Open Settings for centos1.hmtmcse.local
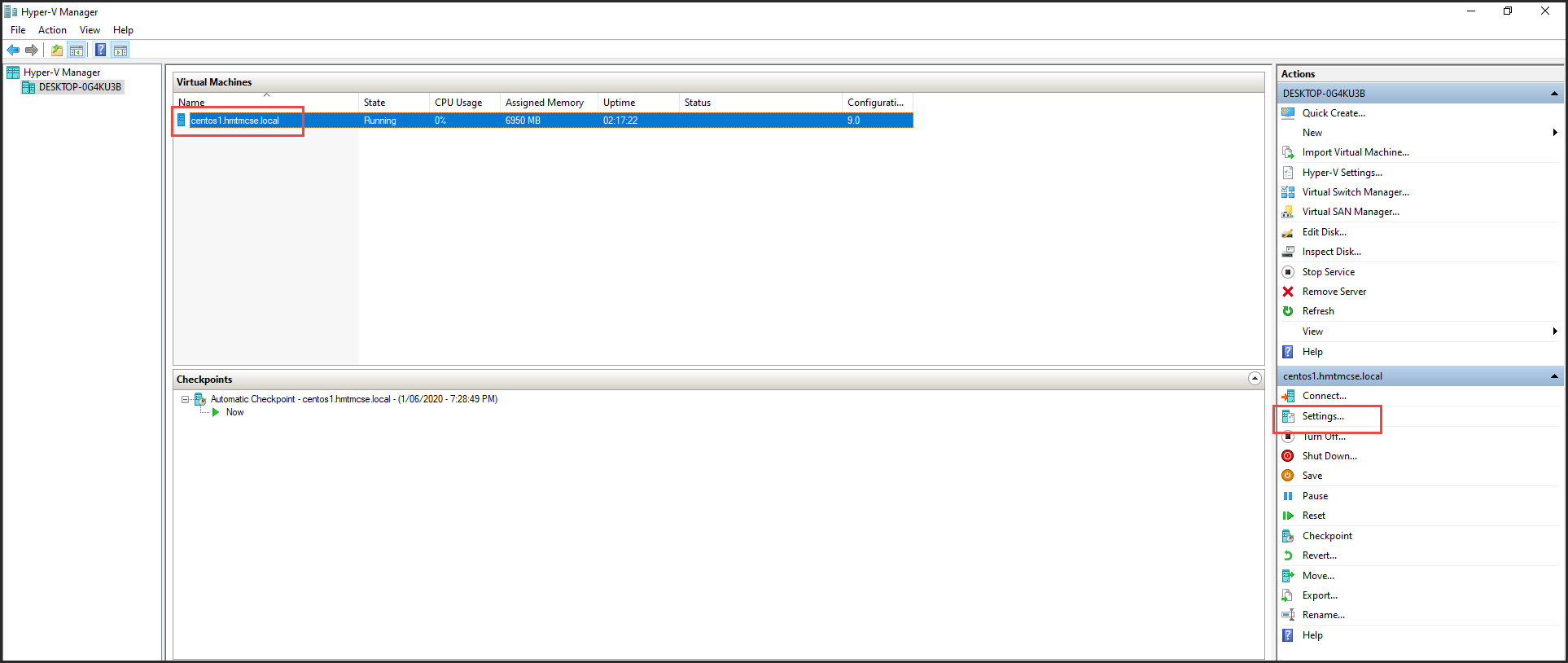 tap(1323, 416)
